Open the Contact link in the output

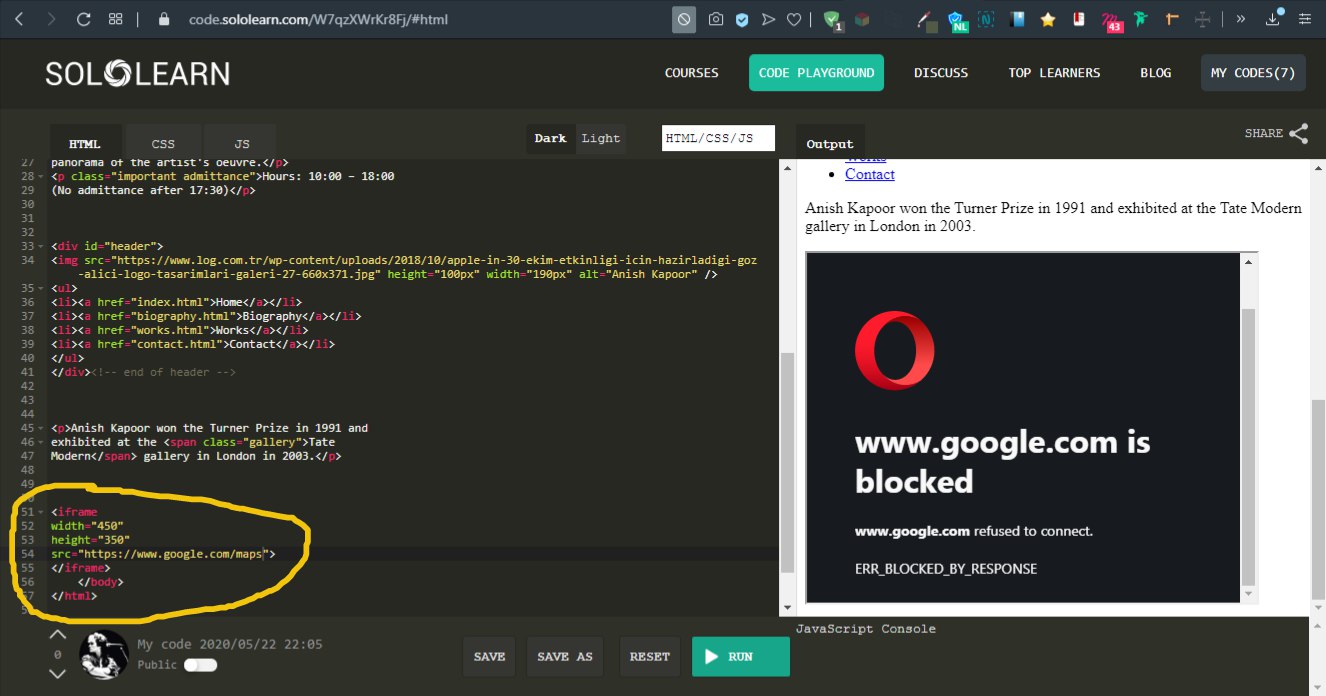870,174
